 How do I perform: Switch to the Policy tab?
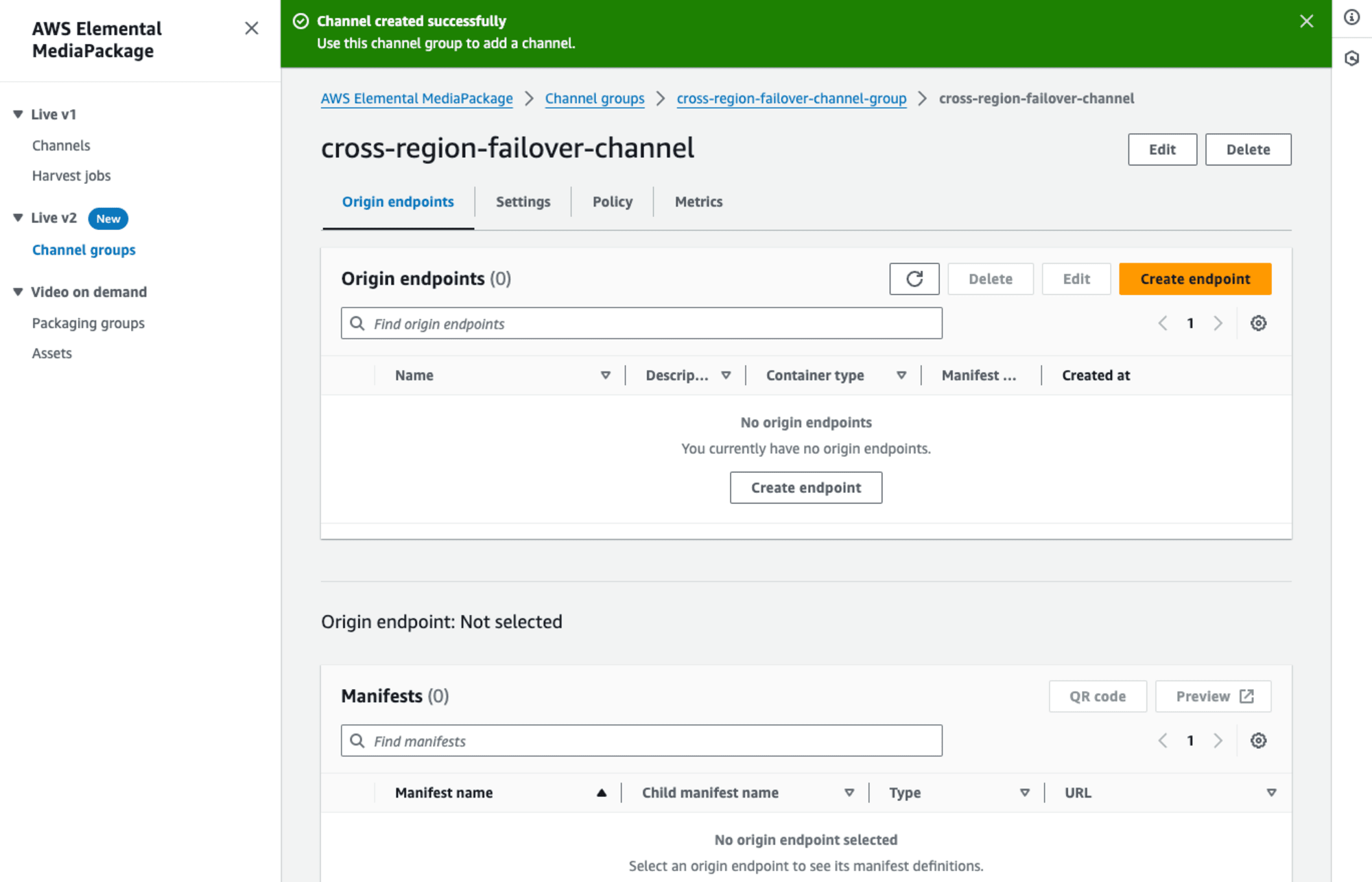point(611,201)
